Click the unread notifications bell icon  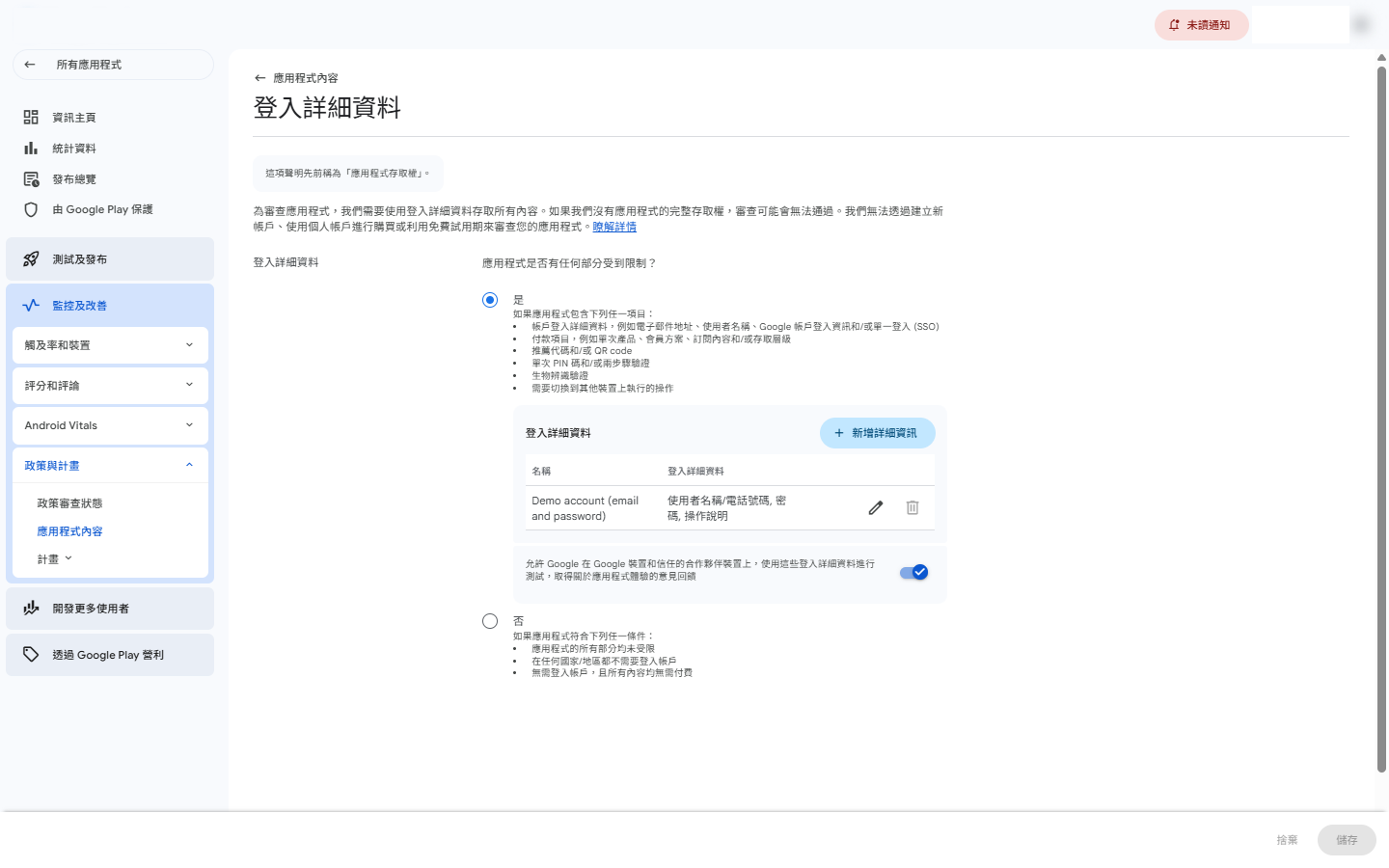(x=1174, y=25)
